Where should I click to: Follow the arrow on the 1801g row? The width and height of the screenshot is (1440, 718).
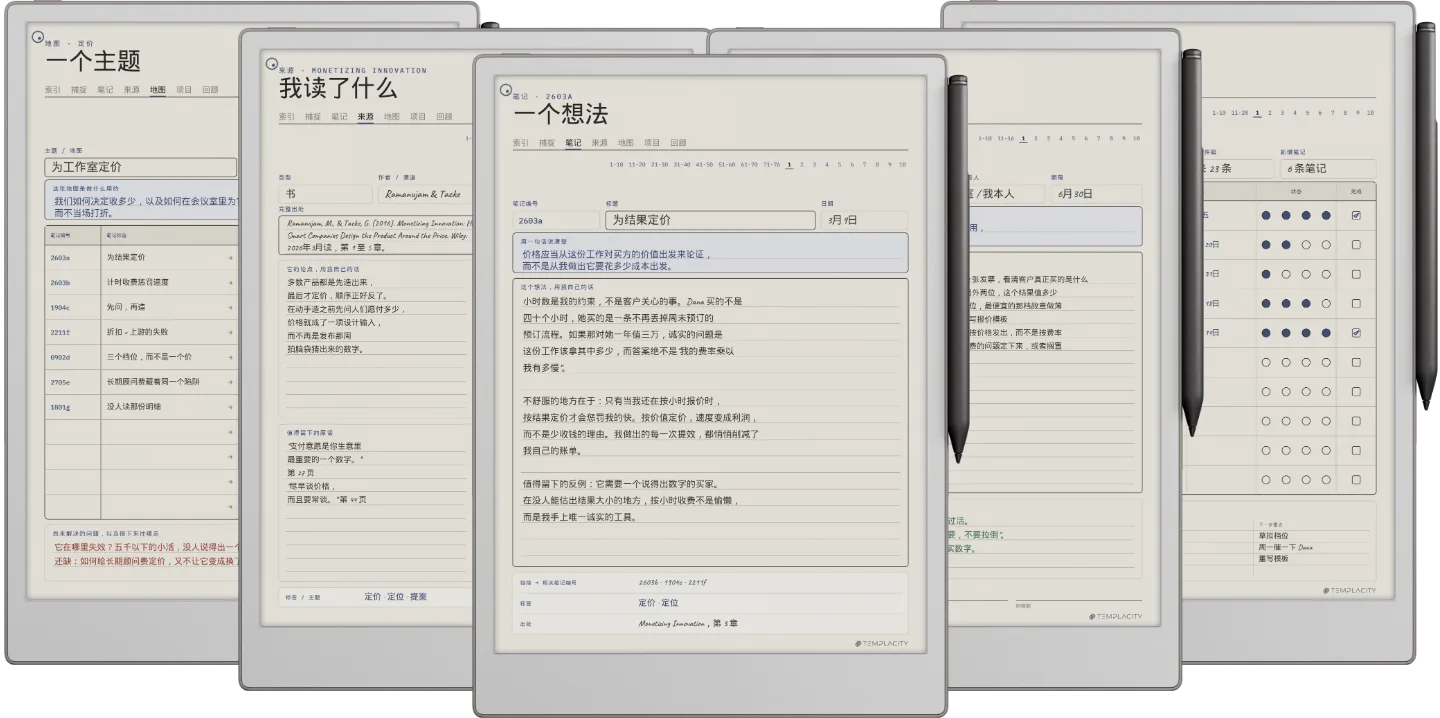[230, 407]
